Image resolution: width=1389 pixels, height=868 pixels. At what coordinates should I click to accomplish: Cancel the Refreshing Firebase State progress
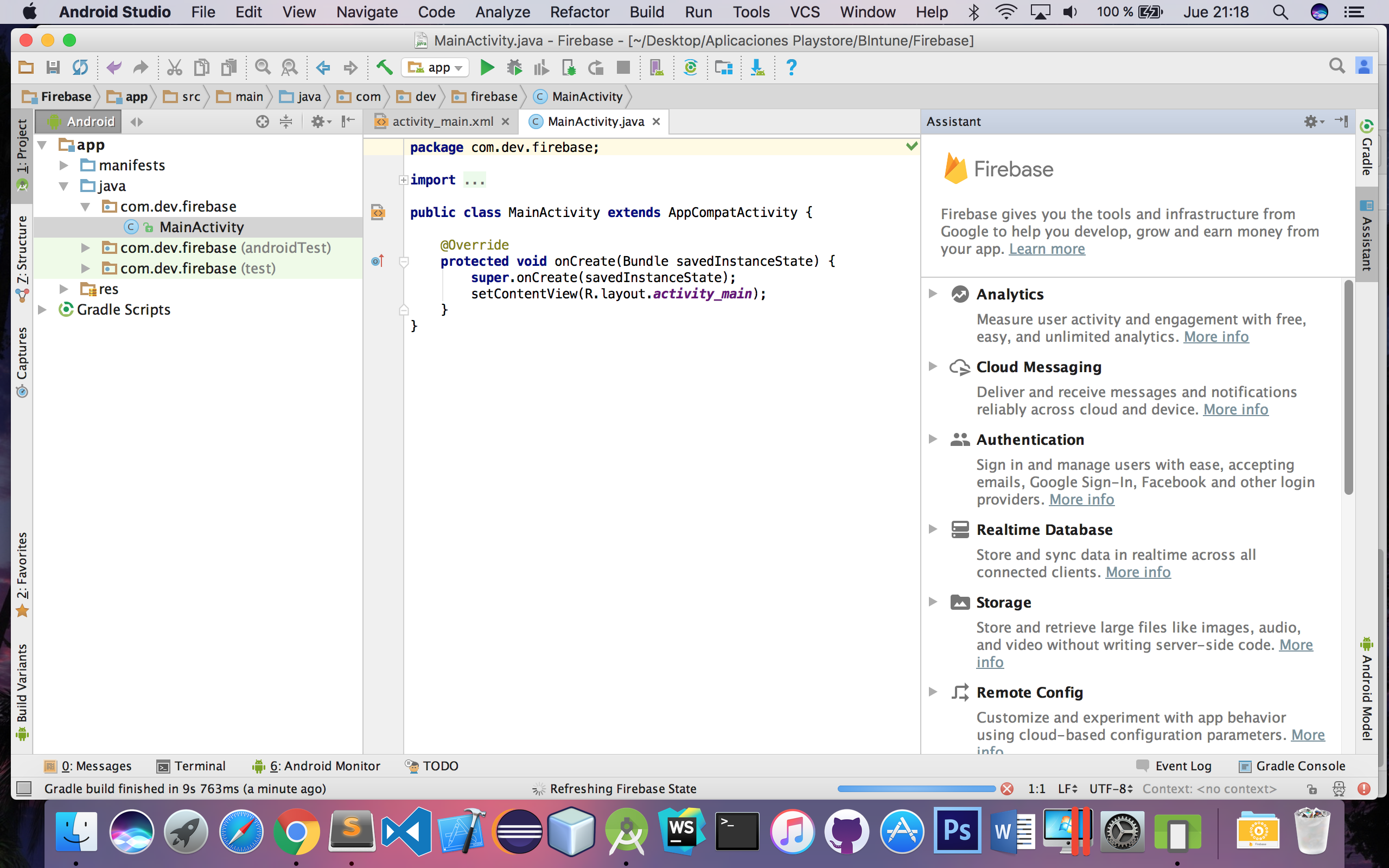[1006, 789]
